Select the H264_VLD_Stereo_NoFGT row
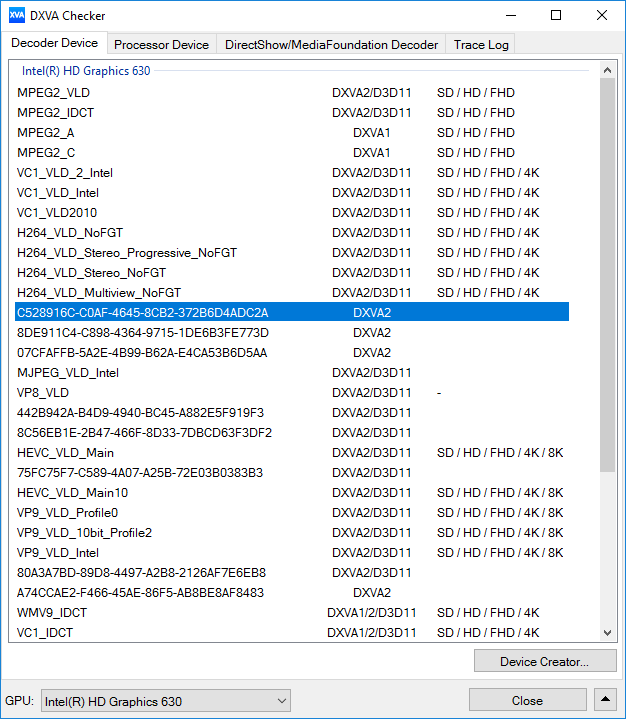The height and width of the screenshot is (719, 626). coord(292,273)
